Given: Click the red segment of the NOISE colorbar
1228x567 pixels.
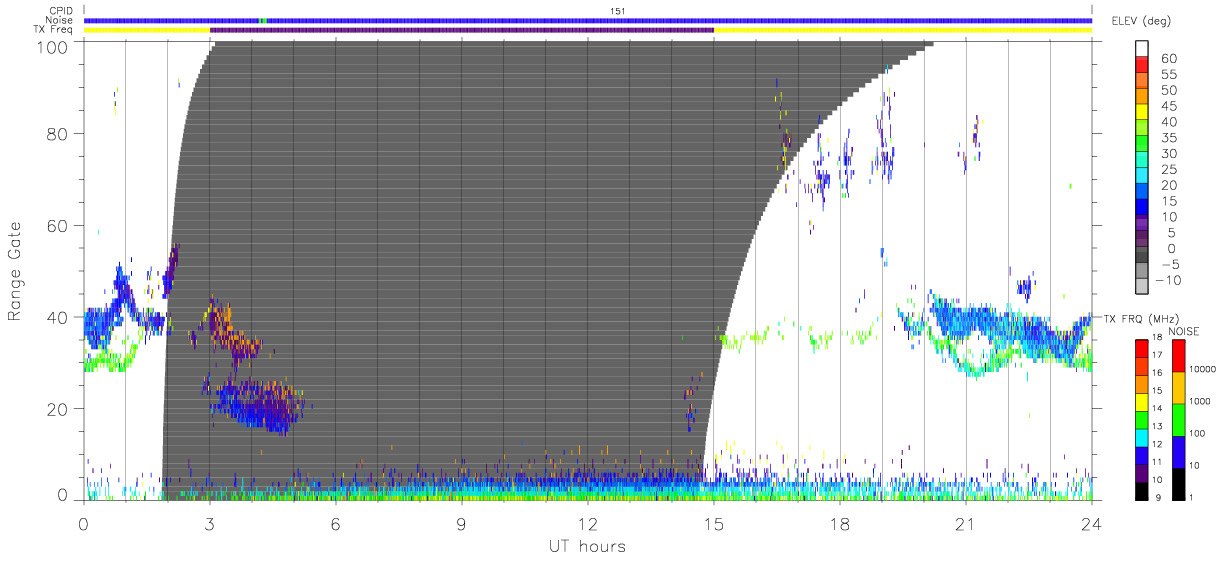Looking at the screenshot, I should [1179, 356].
